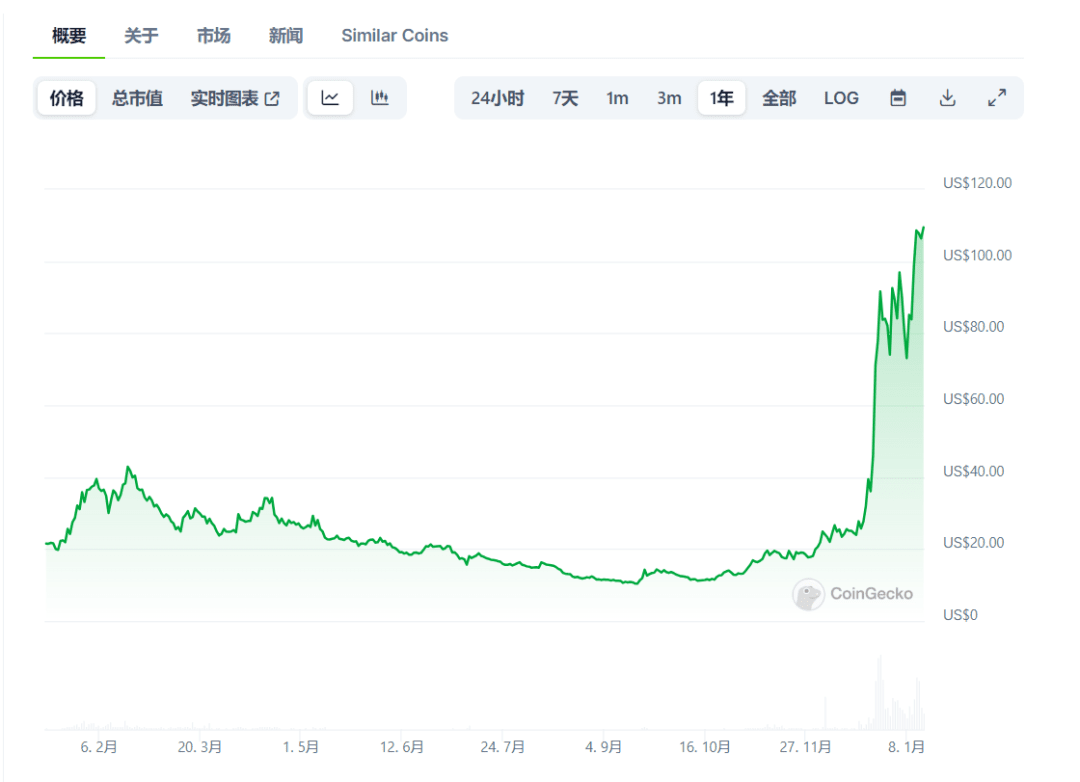Switch to the candlestick chart icon
This screenshot has height=782, width=1080.
click(379, 97)
